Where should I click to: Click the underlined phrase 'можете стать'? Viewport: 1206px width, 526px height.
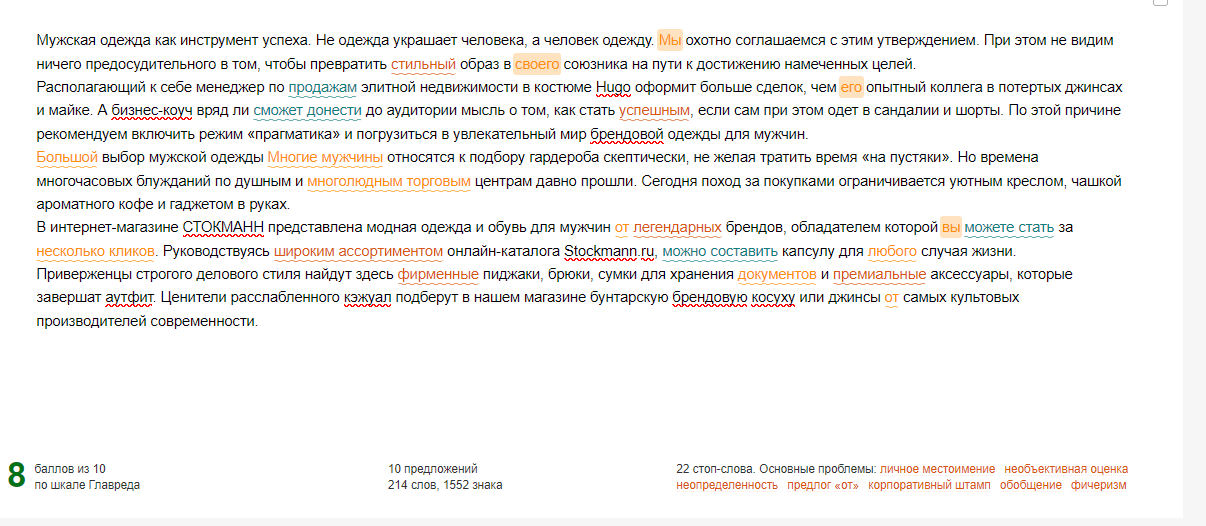(1009, 227)
